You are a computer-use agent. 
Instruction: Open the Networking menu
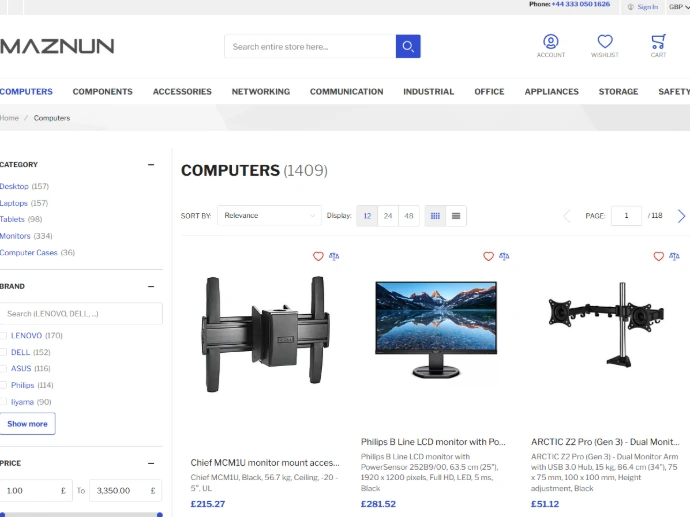point(260,92)
